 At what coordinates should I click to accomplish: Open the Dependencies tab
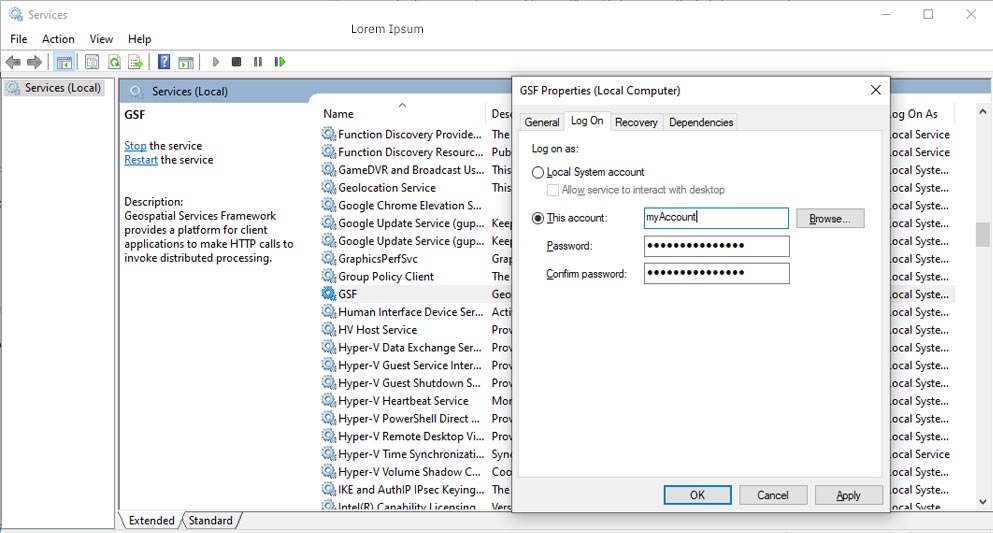point(701,122)
